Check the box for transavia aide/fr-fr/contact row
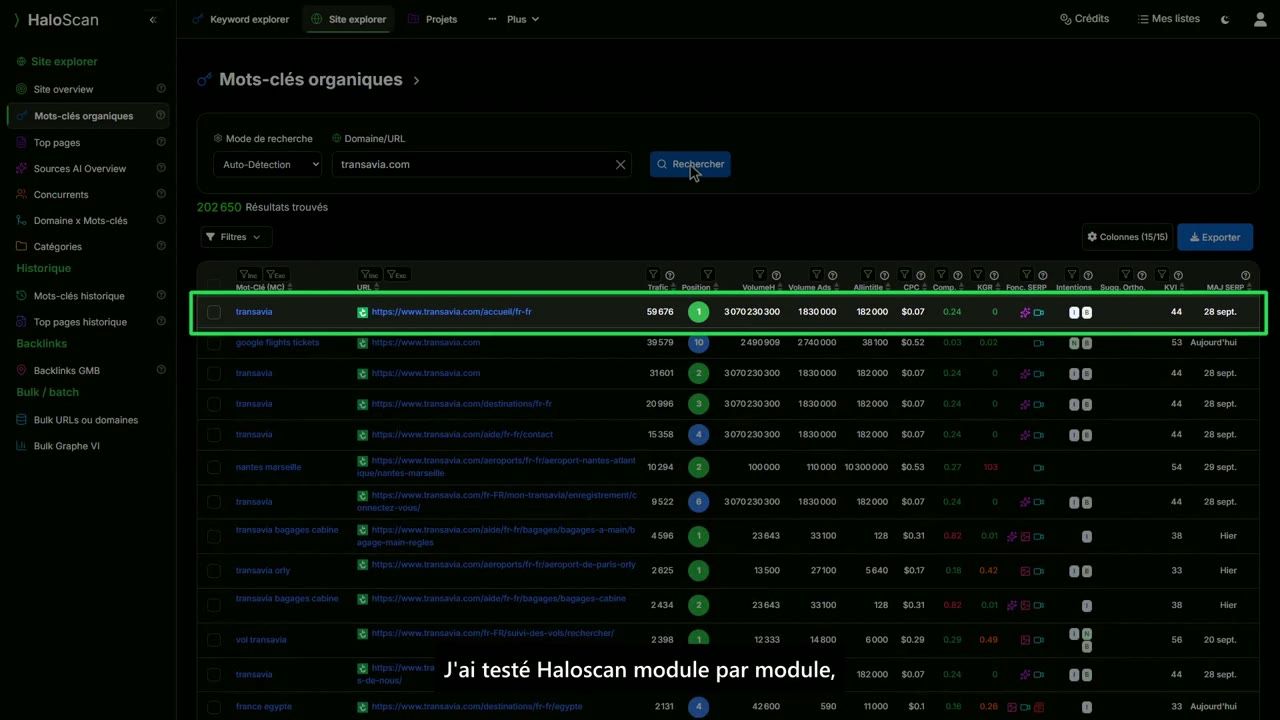 [x=214, y=435]
